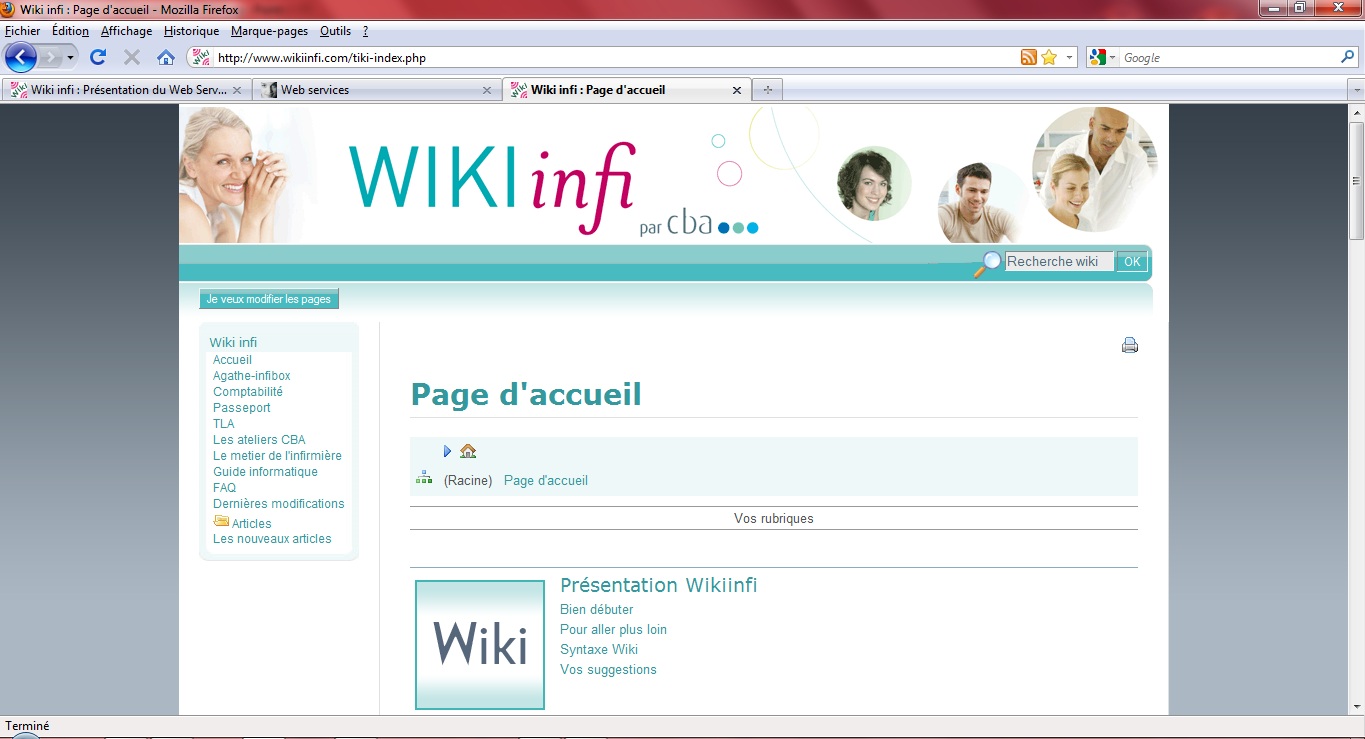Open the Syntaxe Wiki link
Image resolution: width=1365 pixels, height=739 pixels.
[599, 650]
